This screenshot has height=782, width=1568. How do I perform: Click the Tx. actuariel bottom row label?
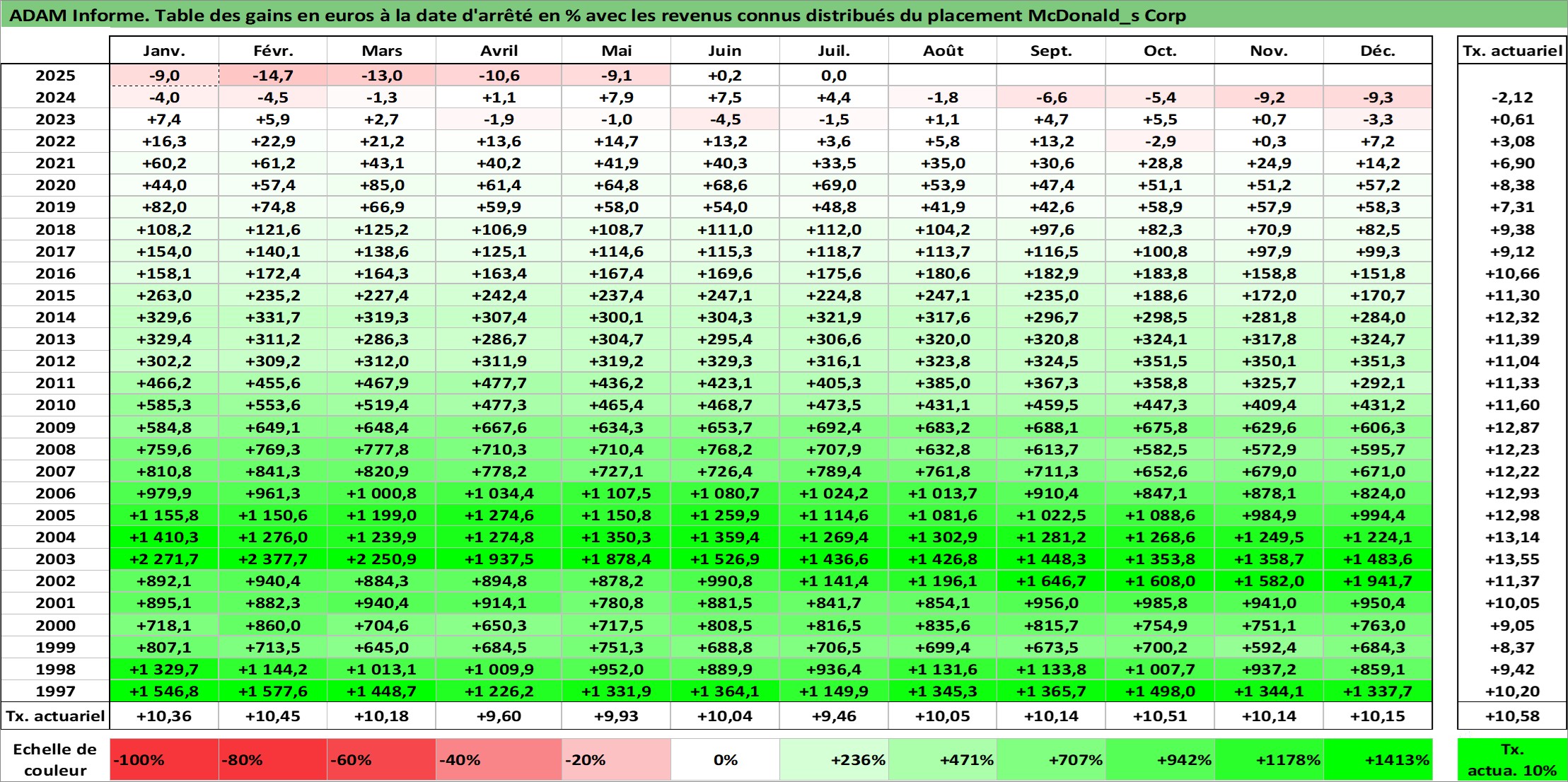pos(55,716)
